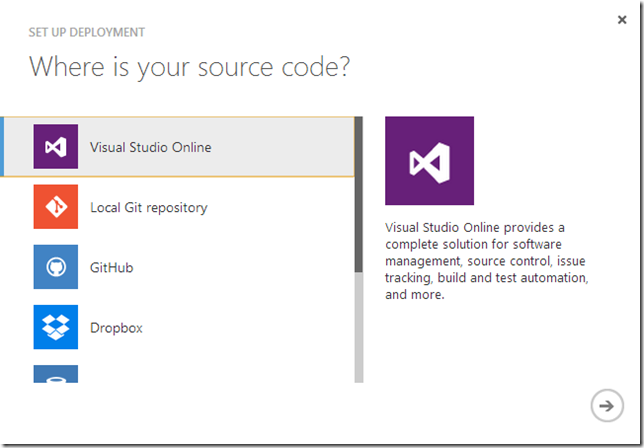Click the "SET UP DEPLOYMENT" title text
The image size is (644, 448).
point(86,33)
